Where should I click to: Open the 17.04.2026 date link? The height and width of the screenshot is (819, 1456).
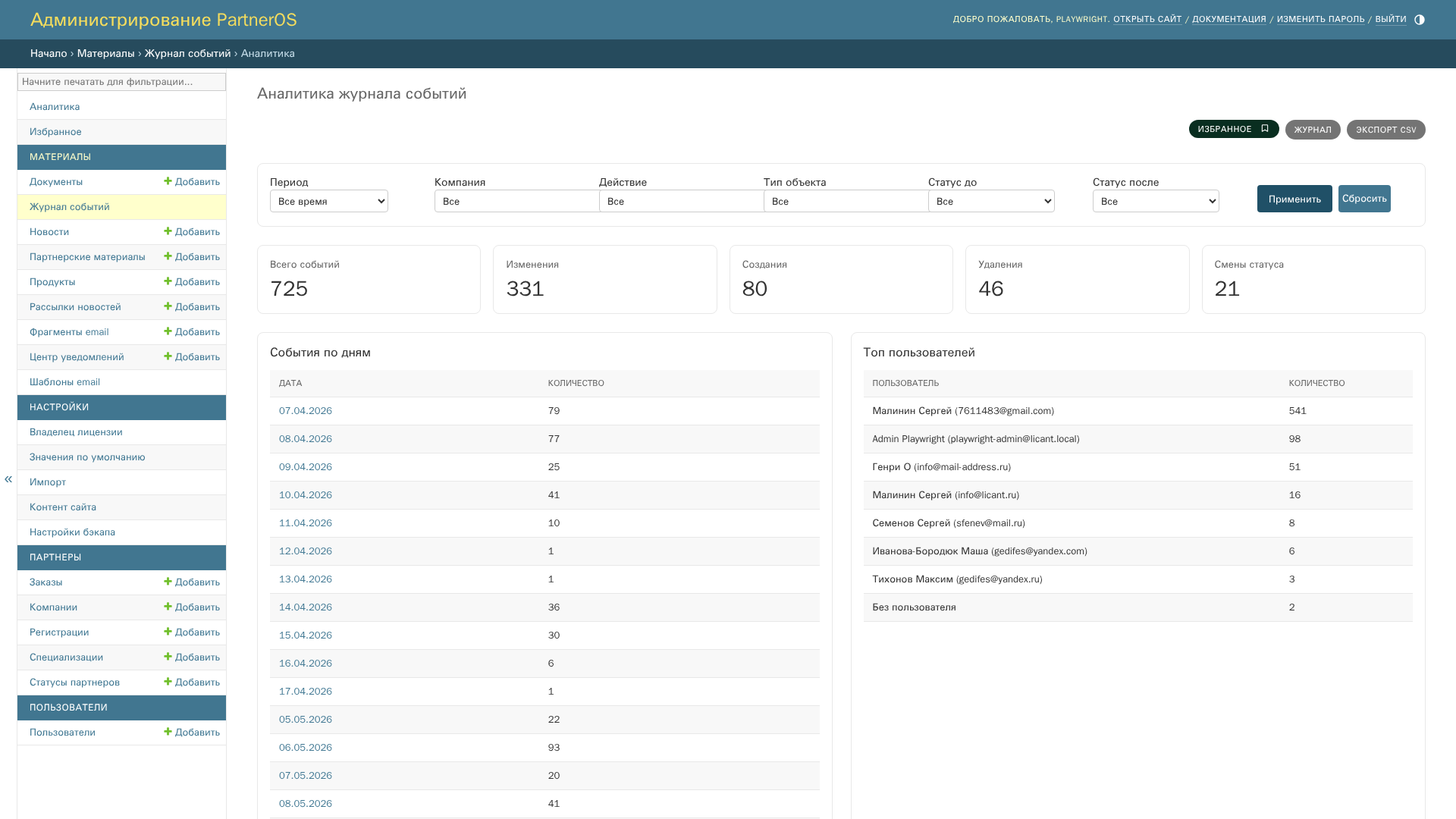point(306,692)
